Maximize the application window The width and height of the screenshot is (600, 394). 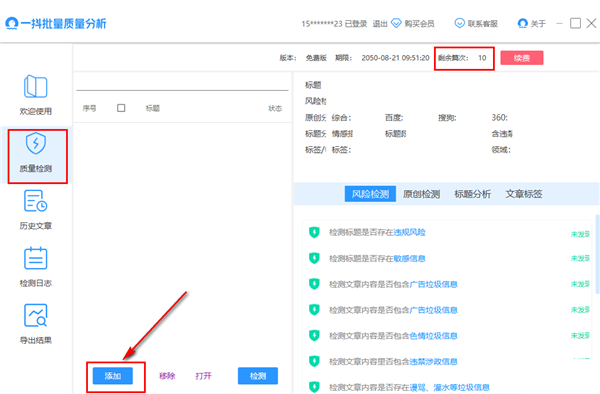(575, 23)
